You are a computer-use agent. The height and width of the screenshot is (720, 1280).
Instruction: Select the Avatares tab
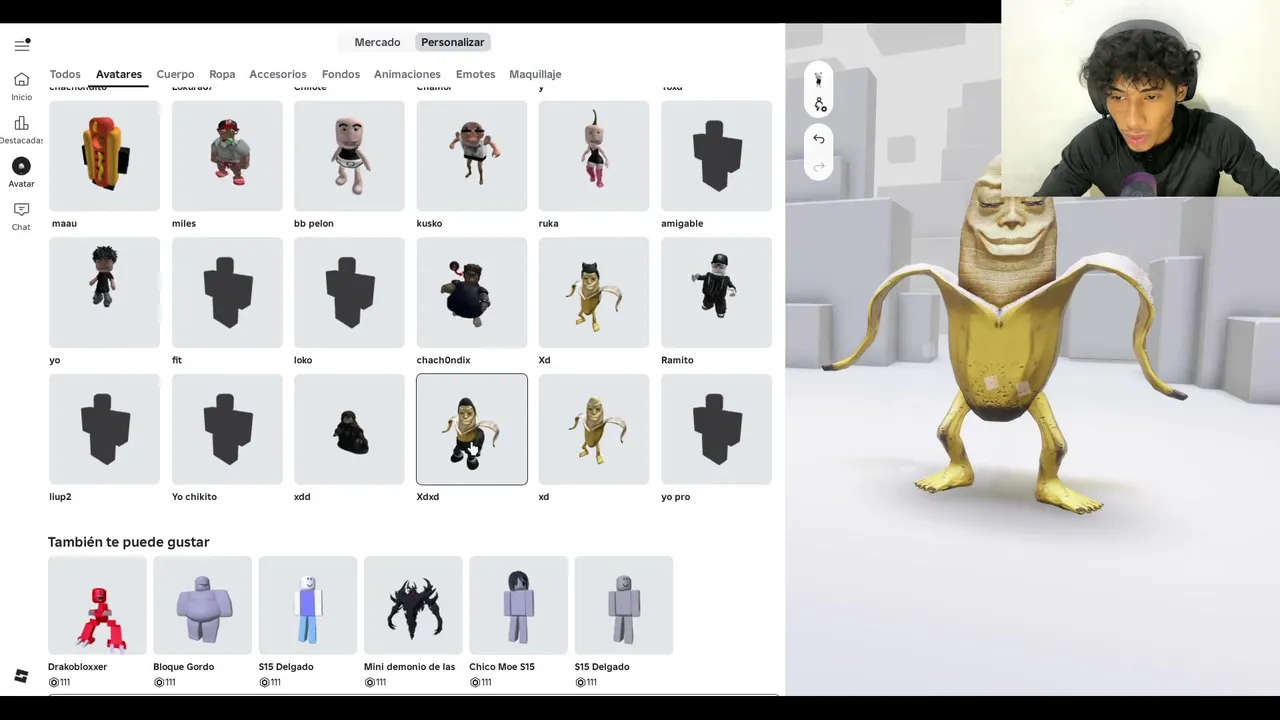coord(119,74)
